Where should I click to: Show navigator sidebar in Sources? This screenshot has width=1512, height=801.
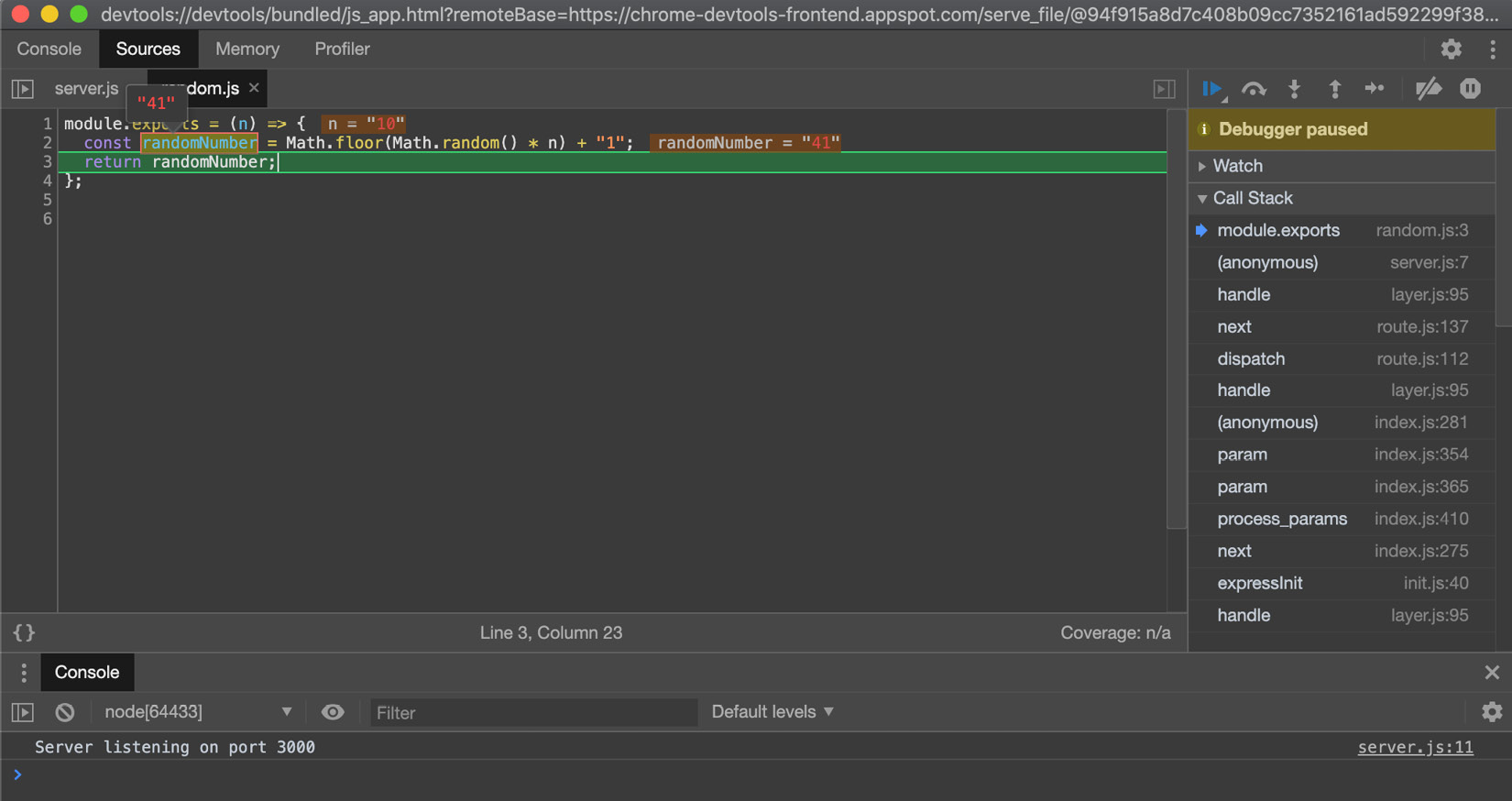22,89
